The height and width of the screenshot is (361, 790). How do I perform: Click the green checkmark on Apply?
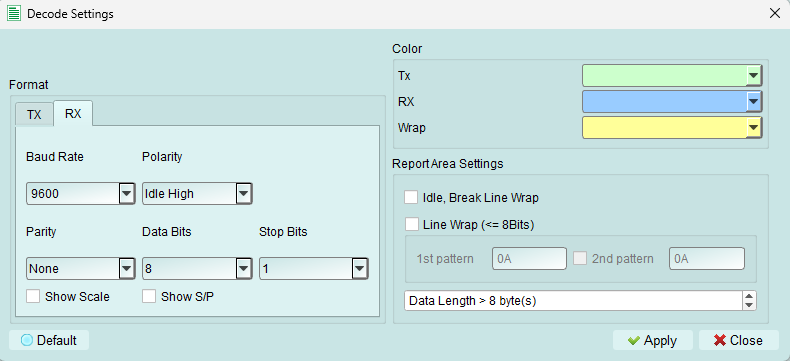point(634,341)
